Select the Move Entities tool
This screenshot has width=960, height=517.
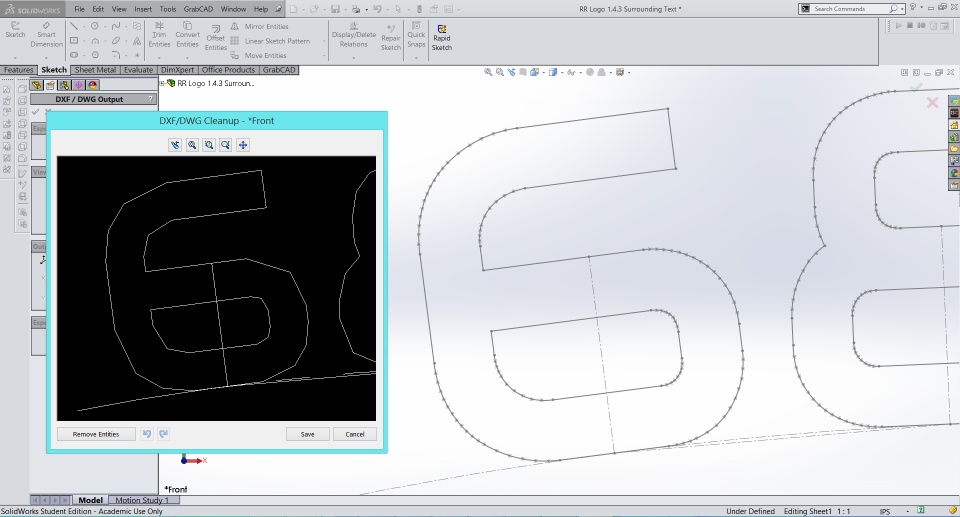[x=258, y=55]
